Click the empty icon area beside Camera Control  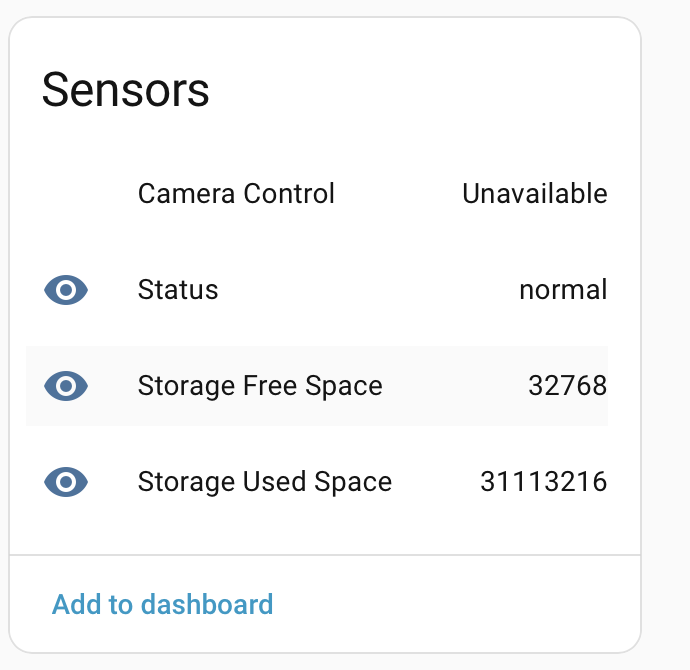pyautogui.click(x=66, y=194)
